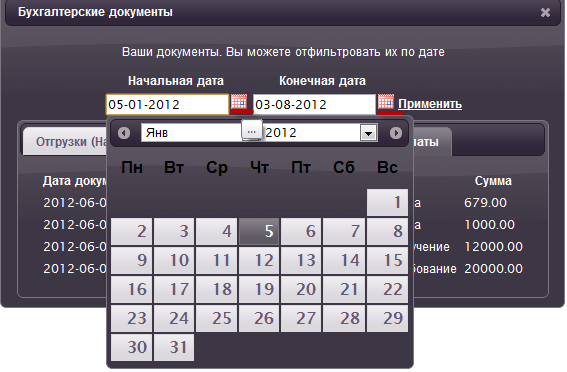567x372 pixels.
Task: Select day 11 in the calendar
Action: (x=217, y=260)
